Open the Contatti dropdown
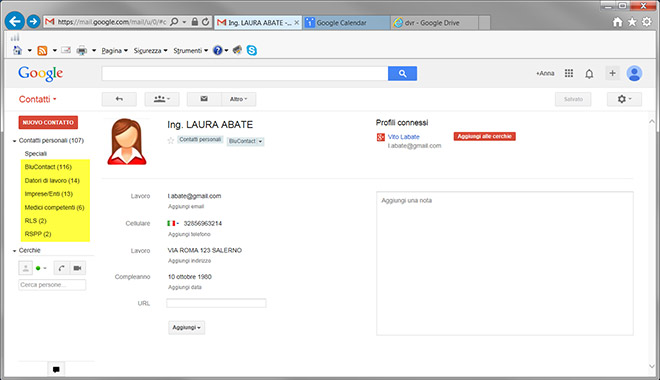 coord(37,99)
